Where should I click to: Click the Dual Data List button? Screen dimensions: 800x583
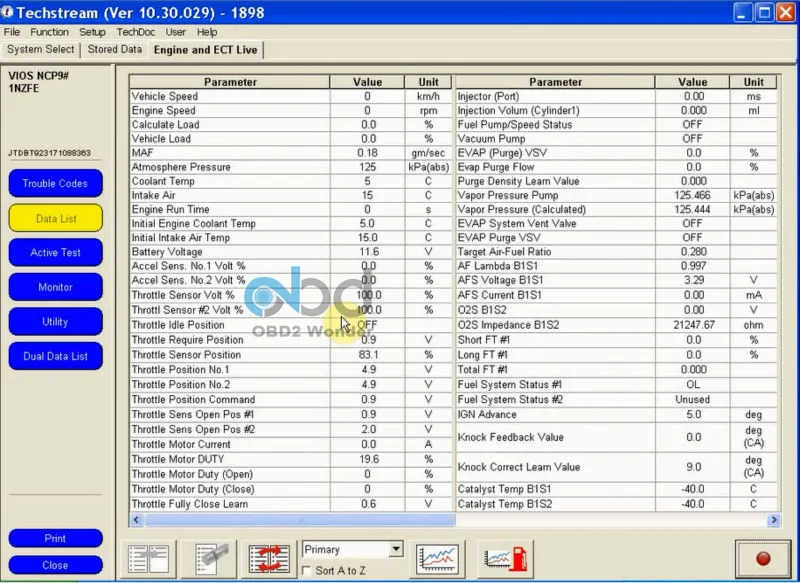55,356
